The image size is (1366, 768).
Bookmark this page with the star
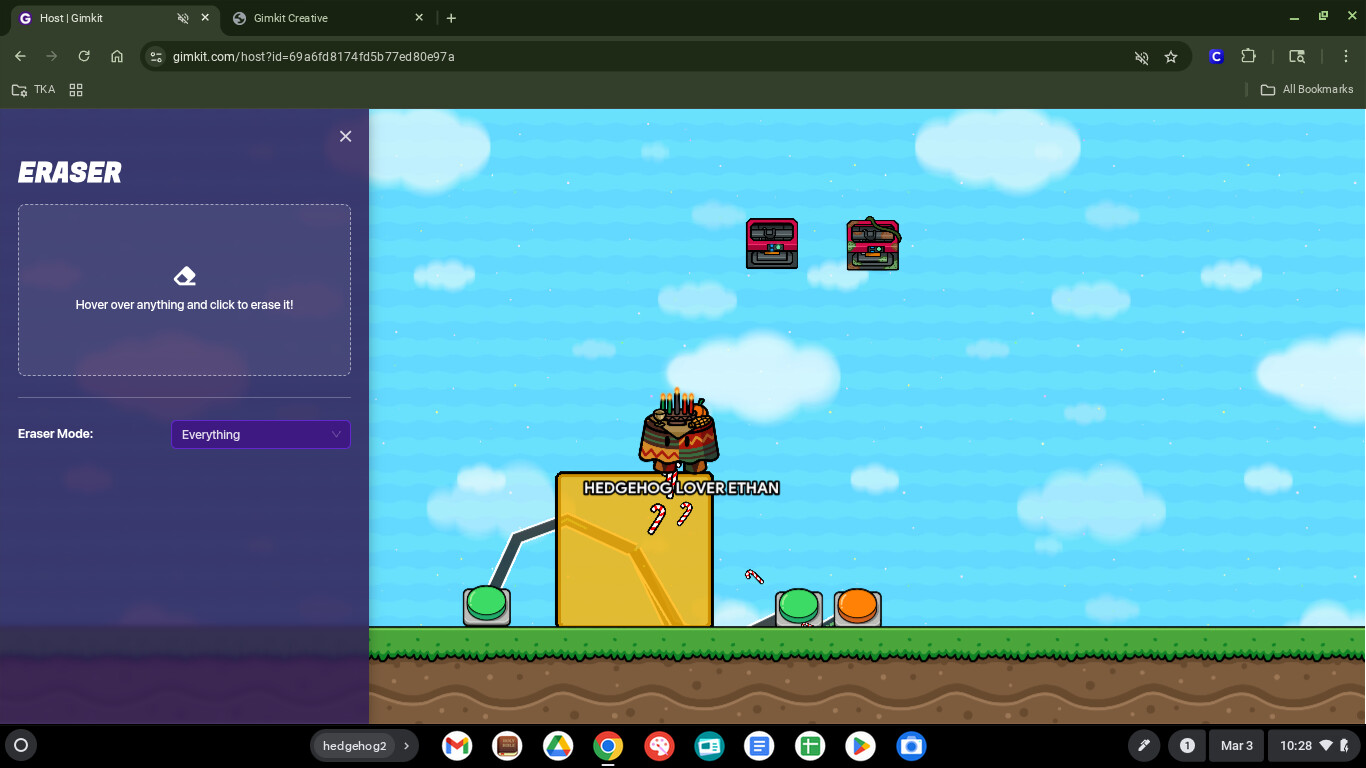[x=1171, y=57]
